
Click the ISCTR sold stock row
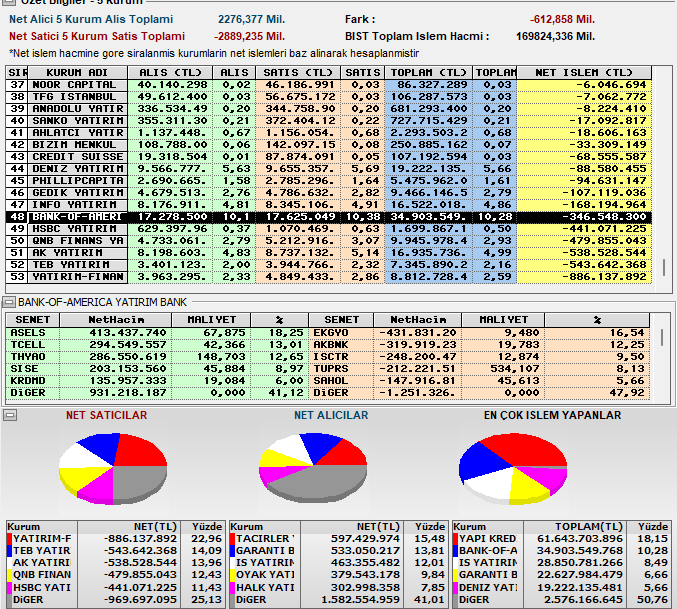(479, 357)
